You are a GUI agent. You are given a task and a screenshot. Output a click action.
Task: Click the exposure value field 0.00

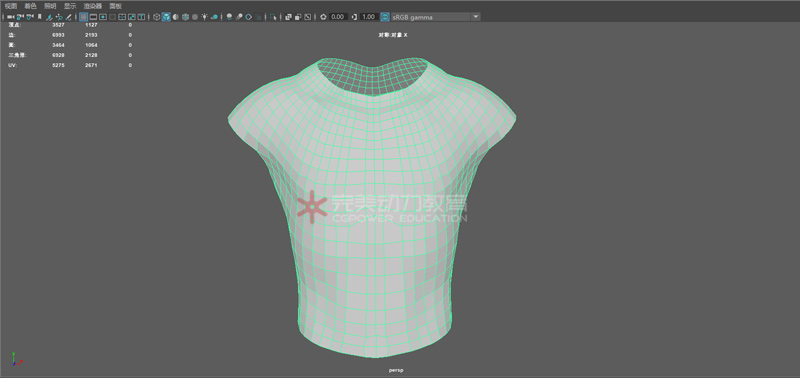pos(338,17)
